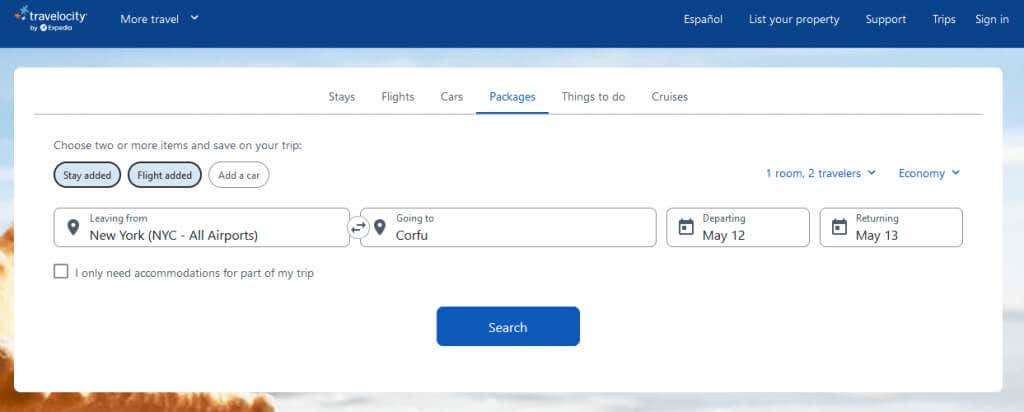1024x412 pixels.
Task: Open the Sign in link
Action: [991, 19]
